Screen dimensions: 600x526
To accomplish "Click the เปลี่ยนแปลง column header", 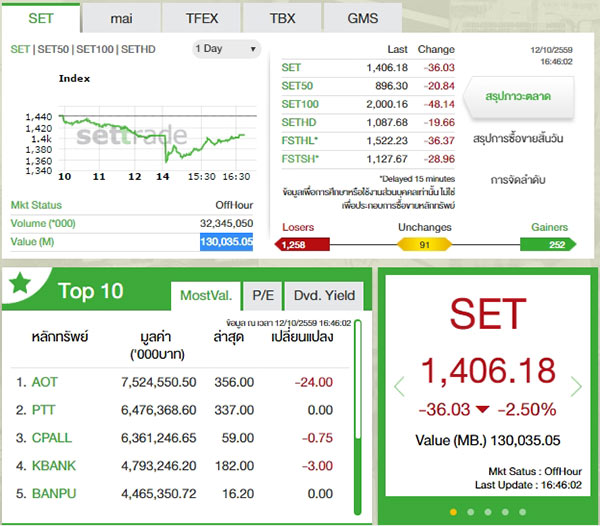I will [302, 337].
